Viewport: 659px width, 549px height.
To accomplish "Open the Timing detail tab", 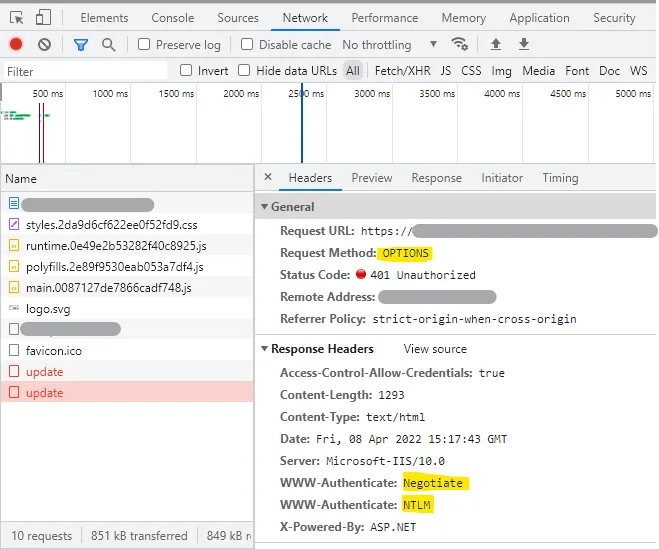I will tap(560, 178).
